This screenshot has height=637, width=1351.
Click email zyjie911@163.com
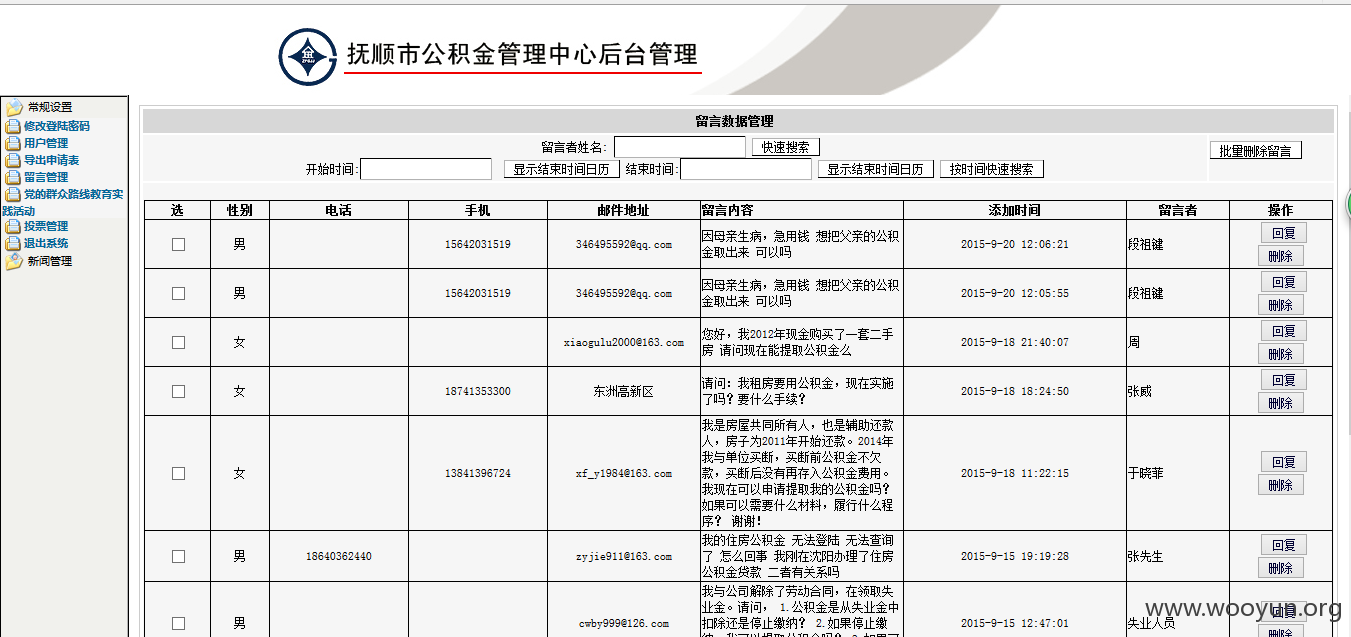pos(624,556)
